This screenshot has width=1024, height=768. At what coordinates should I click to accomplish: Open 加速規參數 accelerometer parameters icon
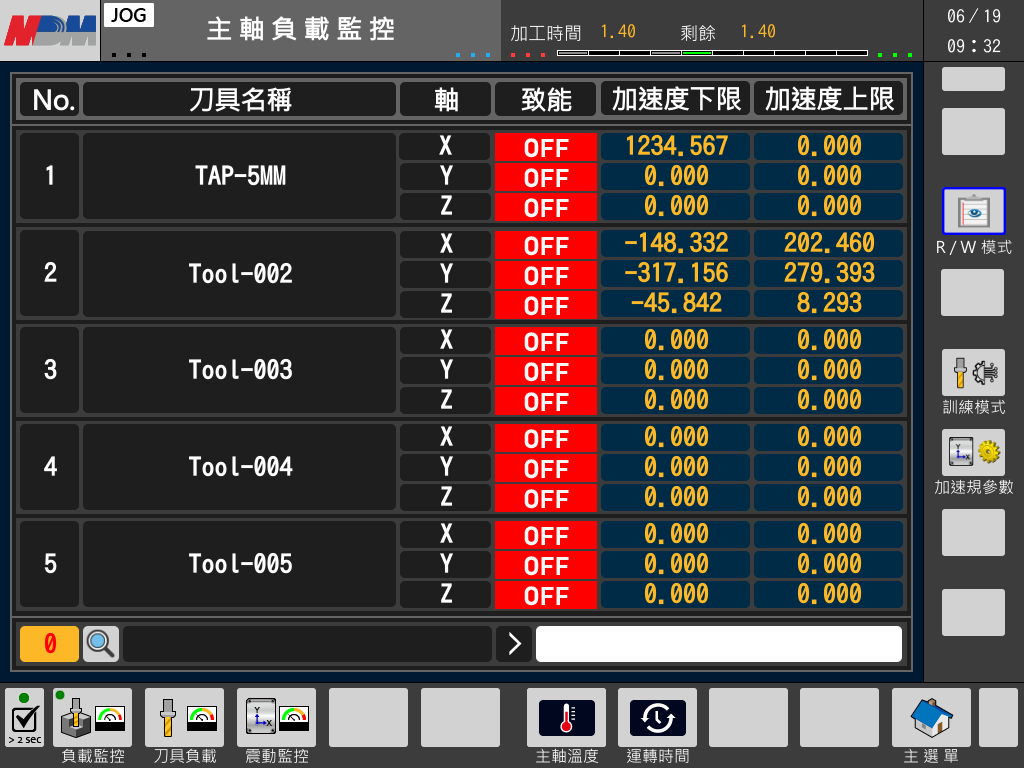pyautogui.click(x=973, y=453)
